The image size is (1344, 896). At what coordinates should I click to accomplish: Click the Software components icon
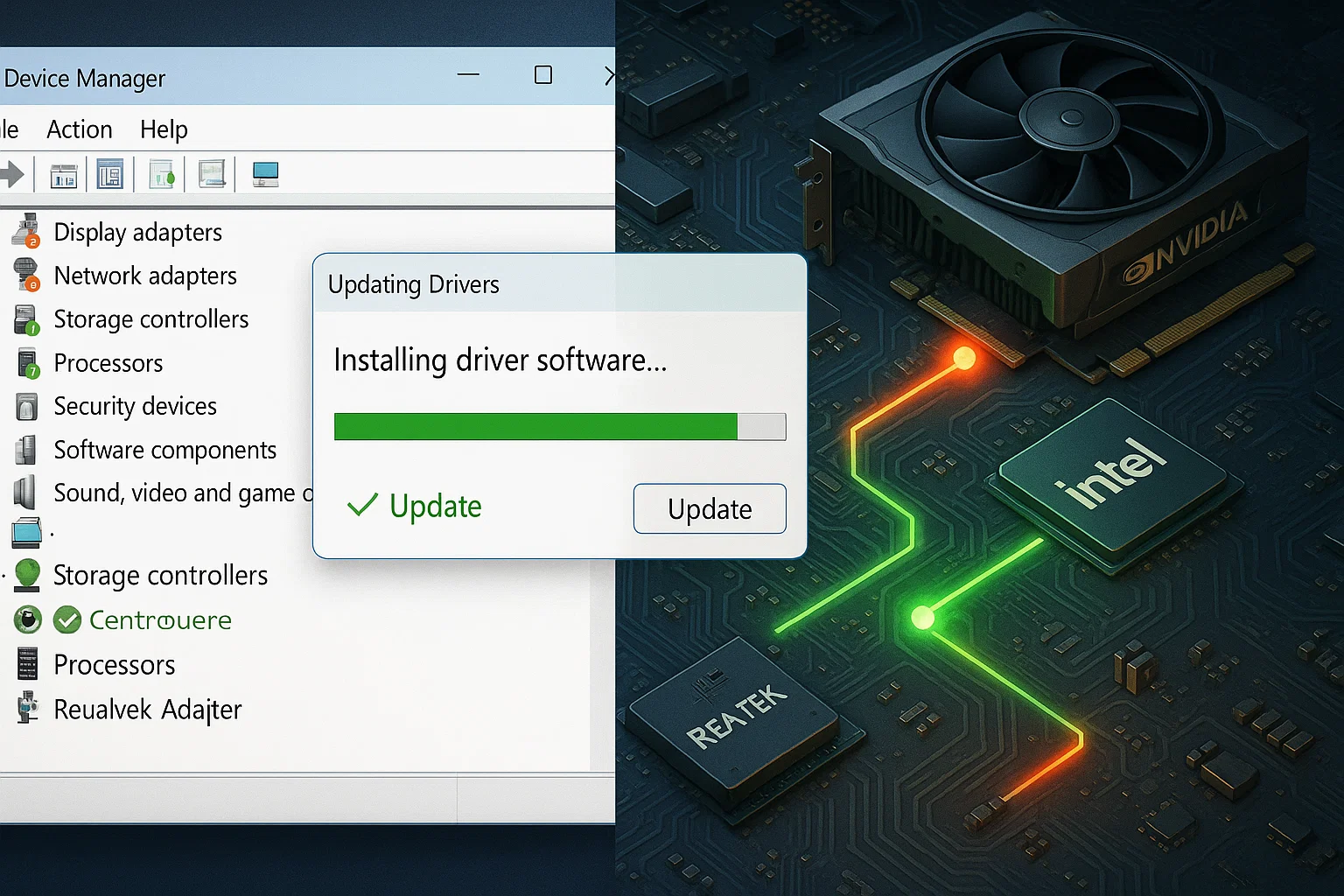25,449
